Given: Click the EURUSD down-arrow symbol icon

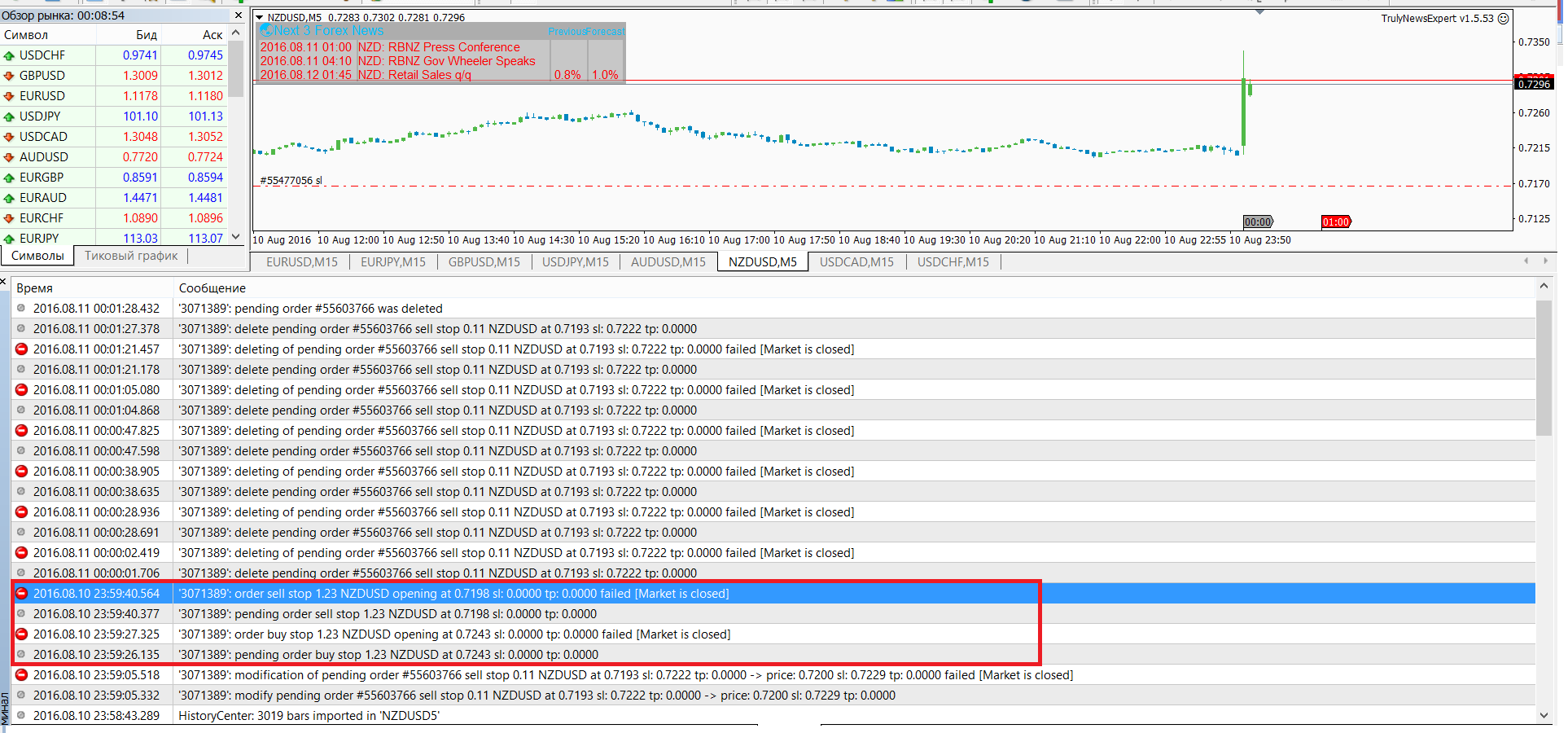Looking at the screenshot, I should click(x=9, y=96).
